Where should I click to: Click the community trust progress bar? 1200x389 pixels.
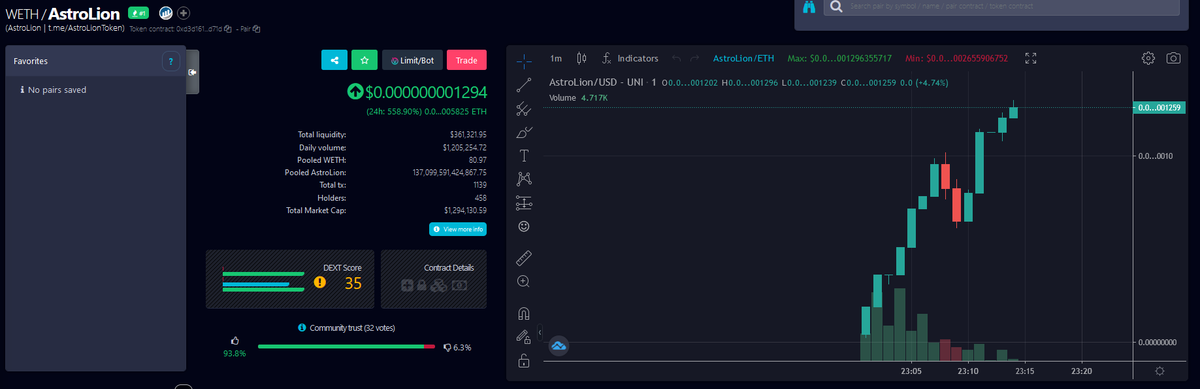pos(346,346)
